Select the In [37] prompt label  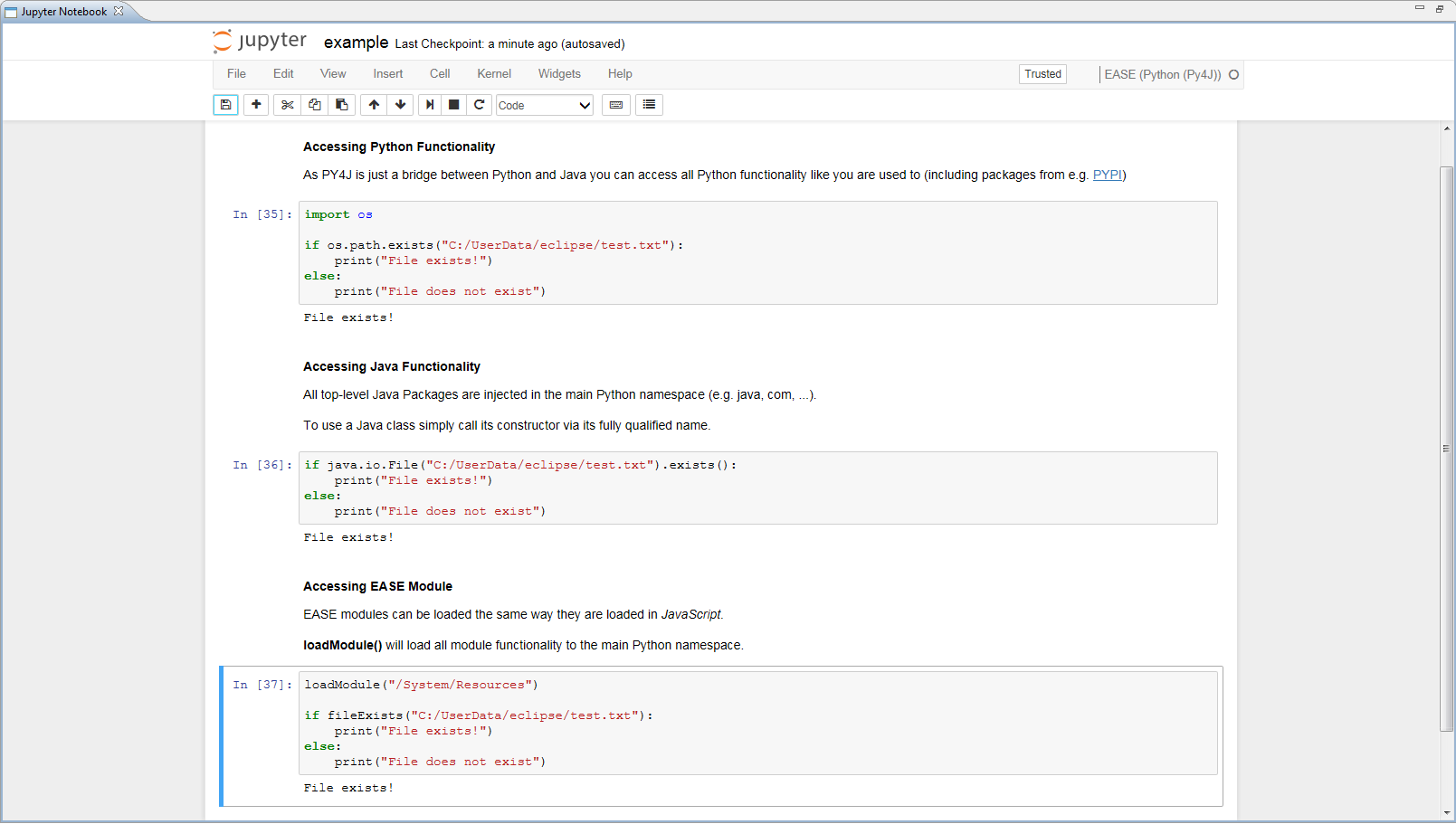click(x=262, y=685)
